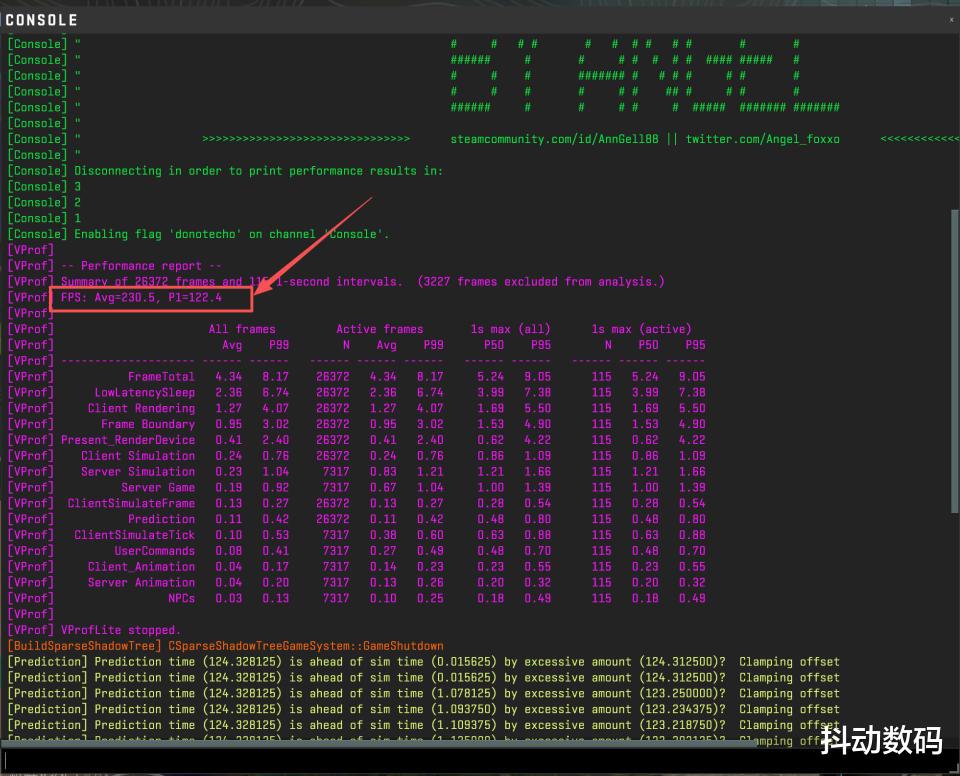Image resolution: width=960 pixels, height=776 pixels.
Task: Click the 'Client_Animation' row label
Action: click(141, 567)
